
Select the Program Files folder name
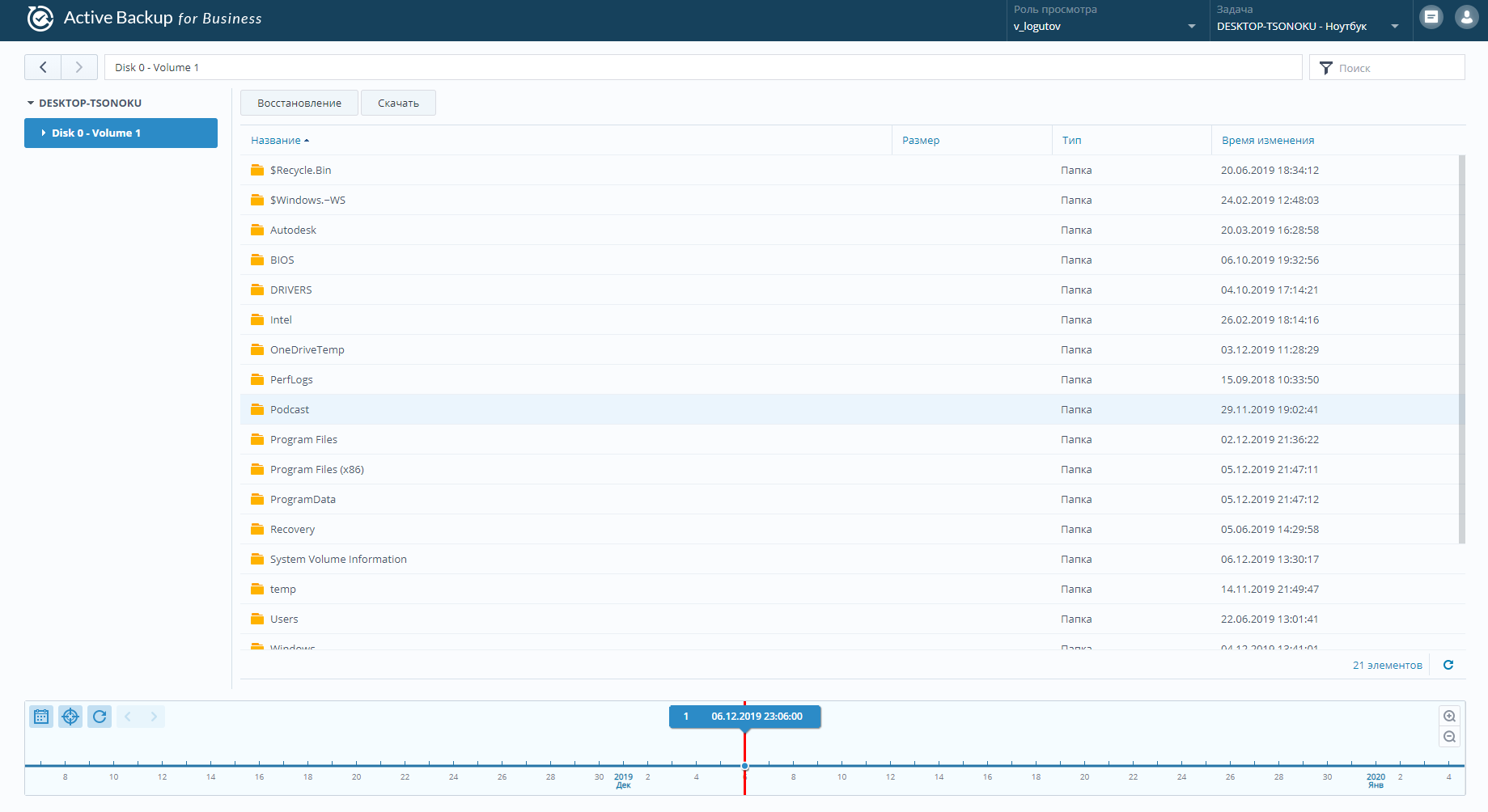(303, 439)
